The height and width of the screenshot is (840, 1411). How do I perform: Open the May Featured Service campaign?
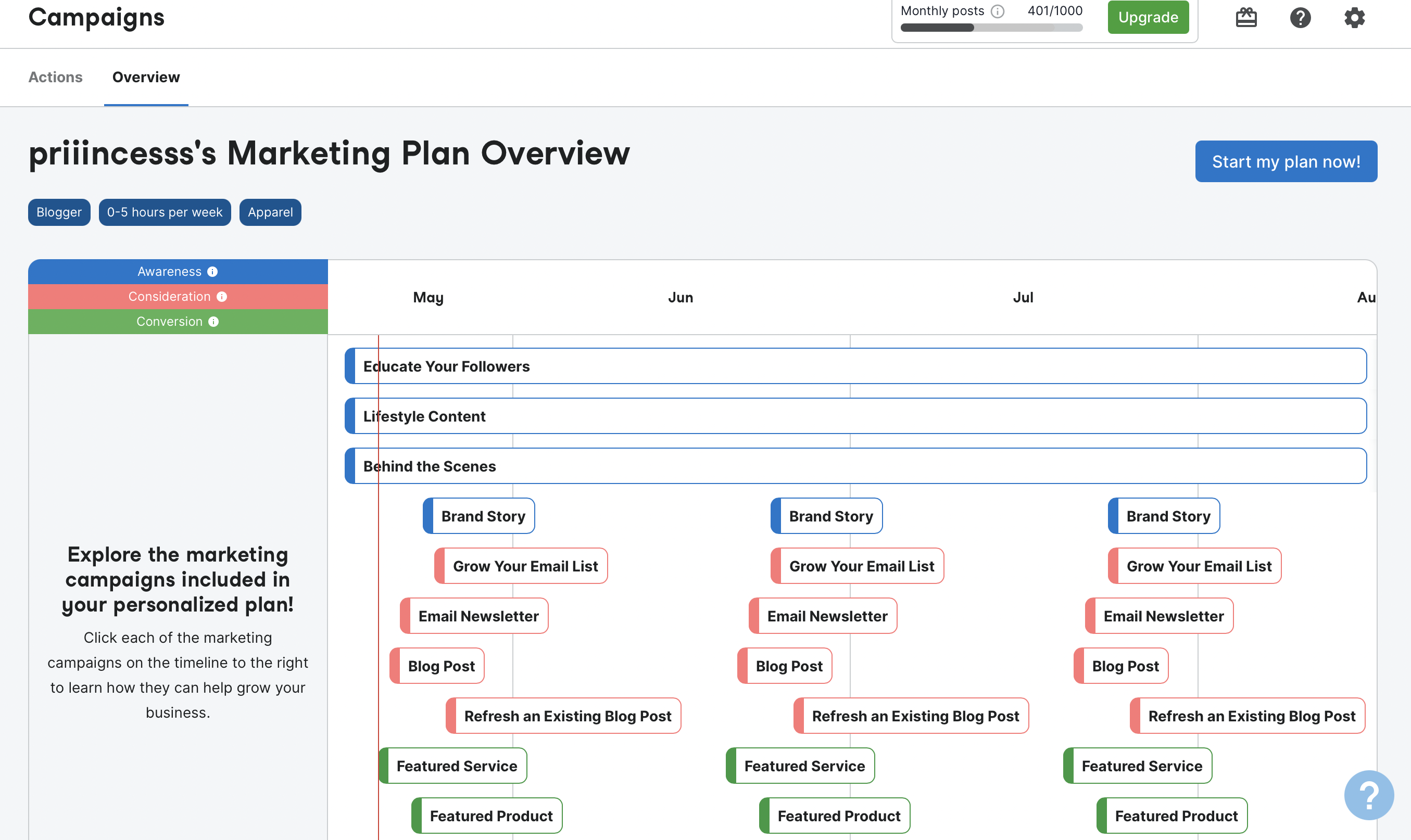[452, 766]
